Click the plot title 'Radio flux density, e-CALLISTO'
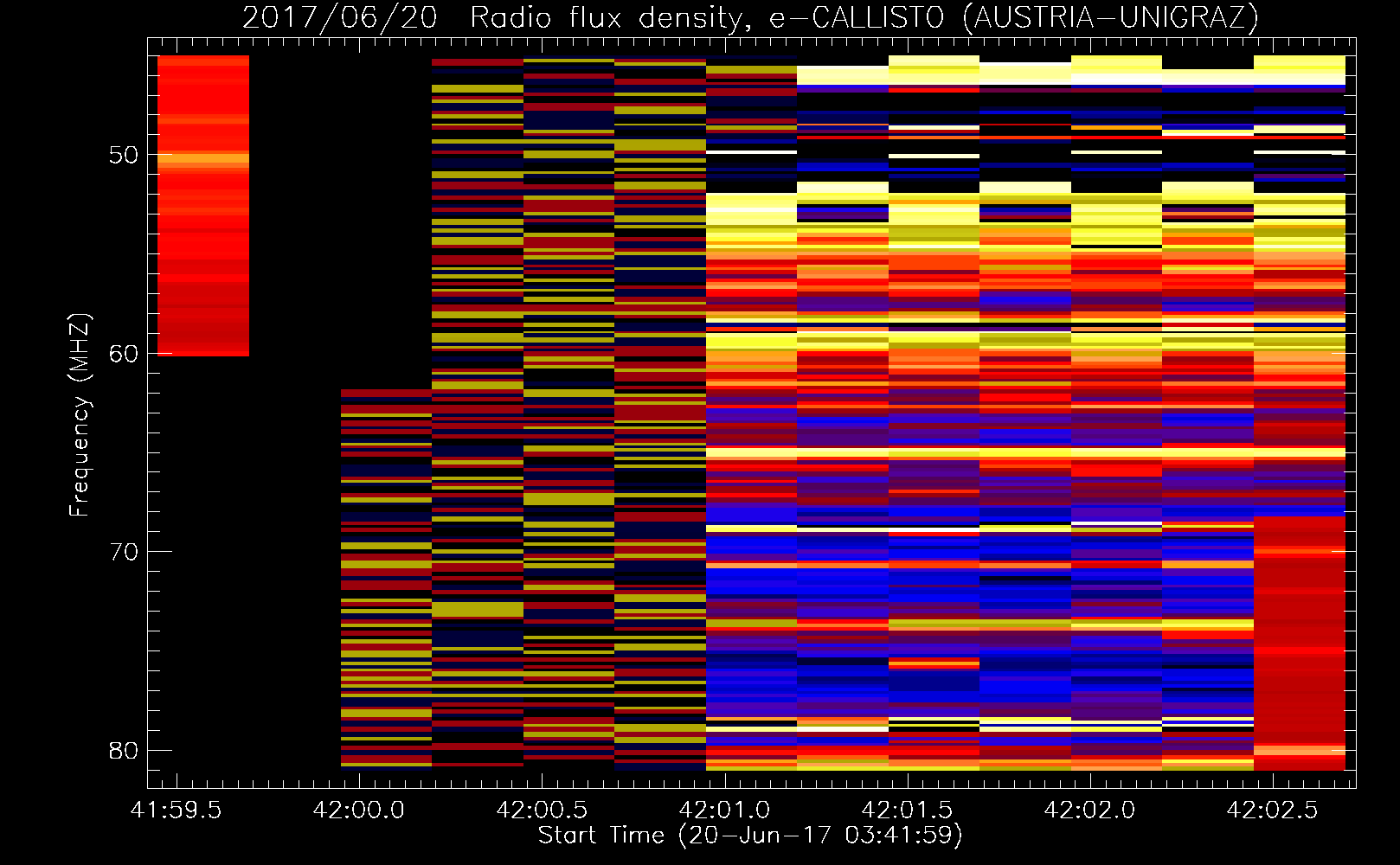1400x865 pixels. click(707, 18)
